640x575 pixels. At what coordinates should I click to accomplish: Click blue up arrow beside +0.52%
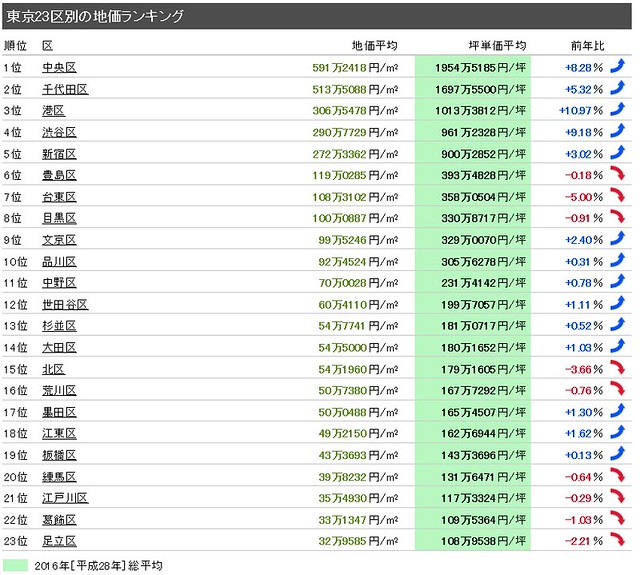click(x=618, y=324)
